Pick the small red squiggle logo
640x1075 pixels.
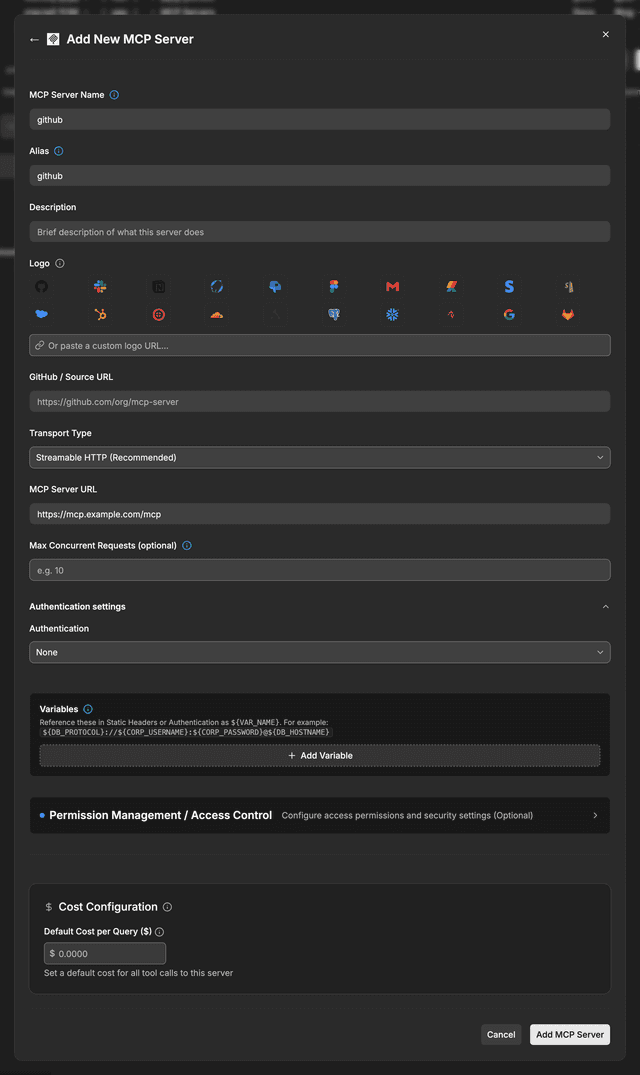pos(451,315)
